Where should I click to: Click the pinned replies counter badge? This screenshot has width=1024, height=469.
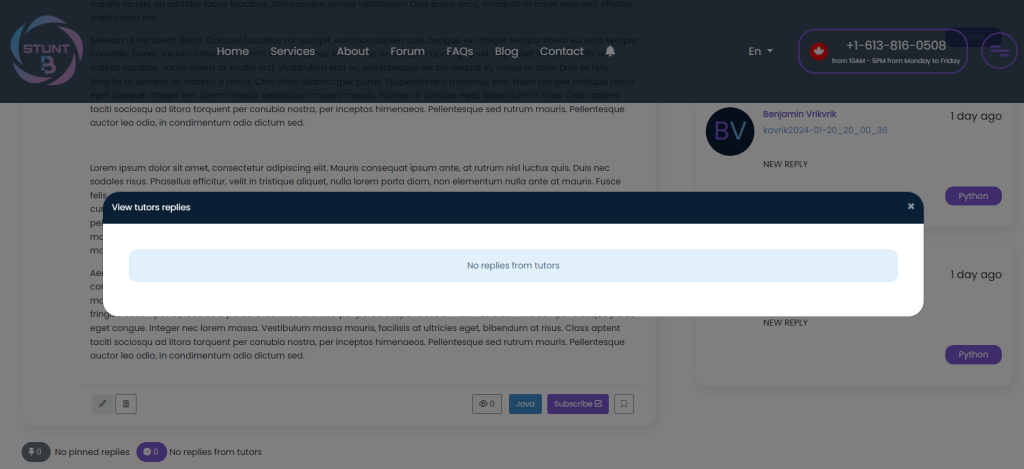36,452
